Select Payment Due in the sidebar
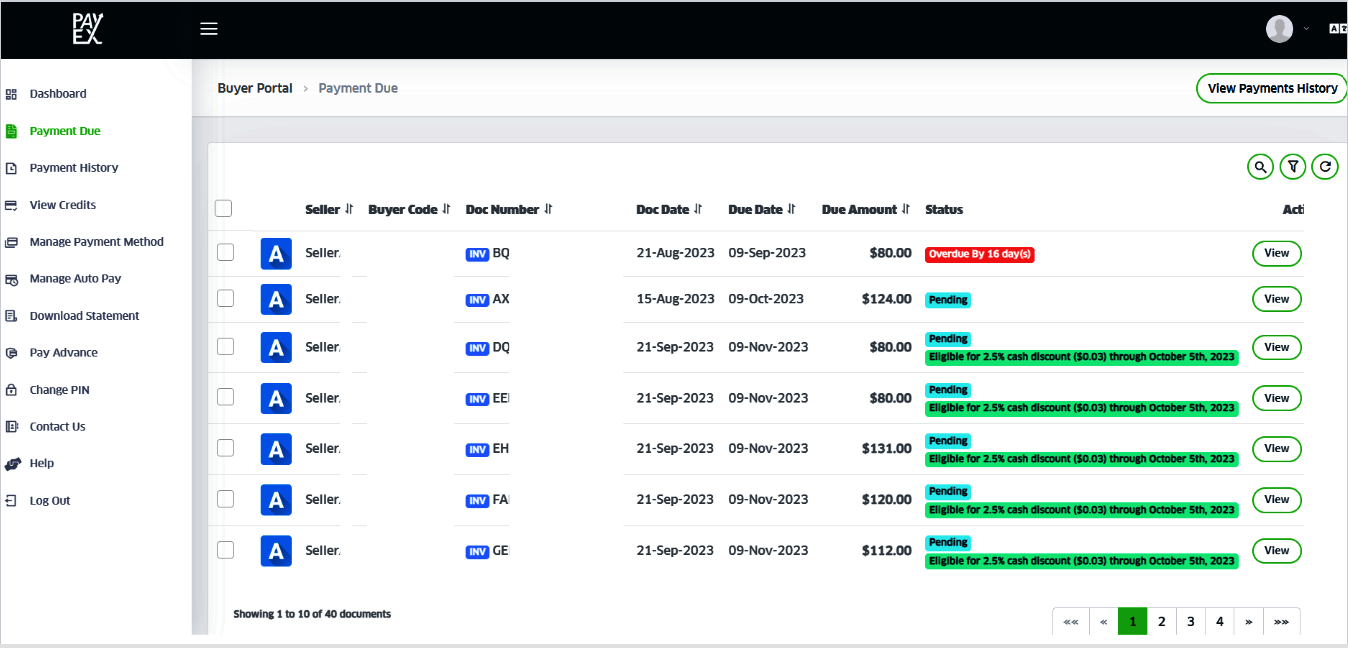 [x=65, y=130]
